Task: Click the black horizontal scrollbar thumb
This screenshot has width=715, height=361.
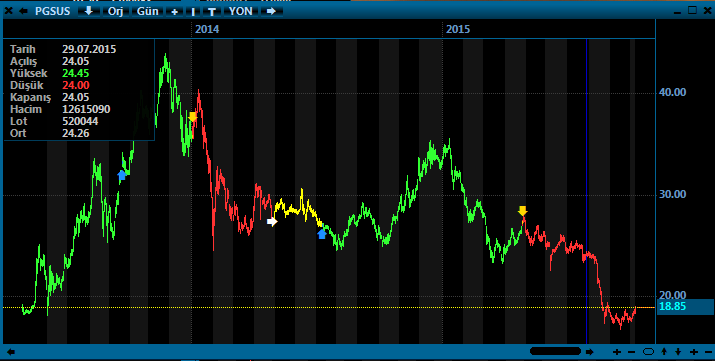Action: (x=555, y=351)
